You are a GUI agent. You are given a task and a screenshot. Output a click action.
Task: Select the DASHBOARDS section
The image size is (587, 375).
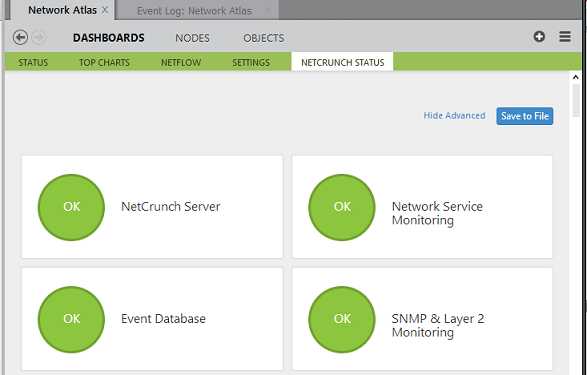coord(109,38)
